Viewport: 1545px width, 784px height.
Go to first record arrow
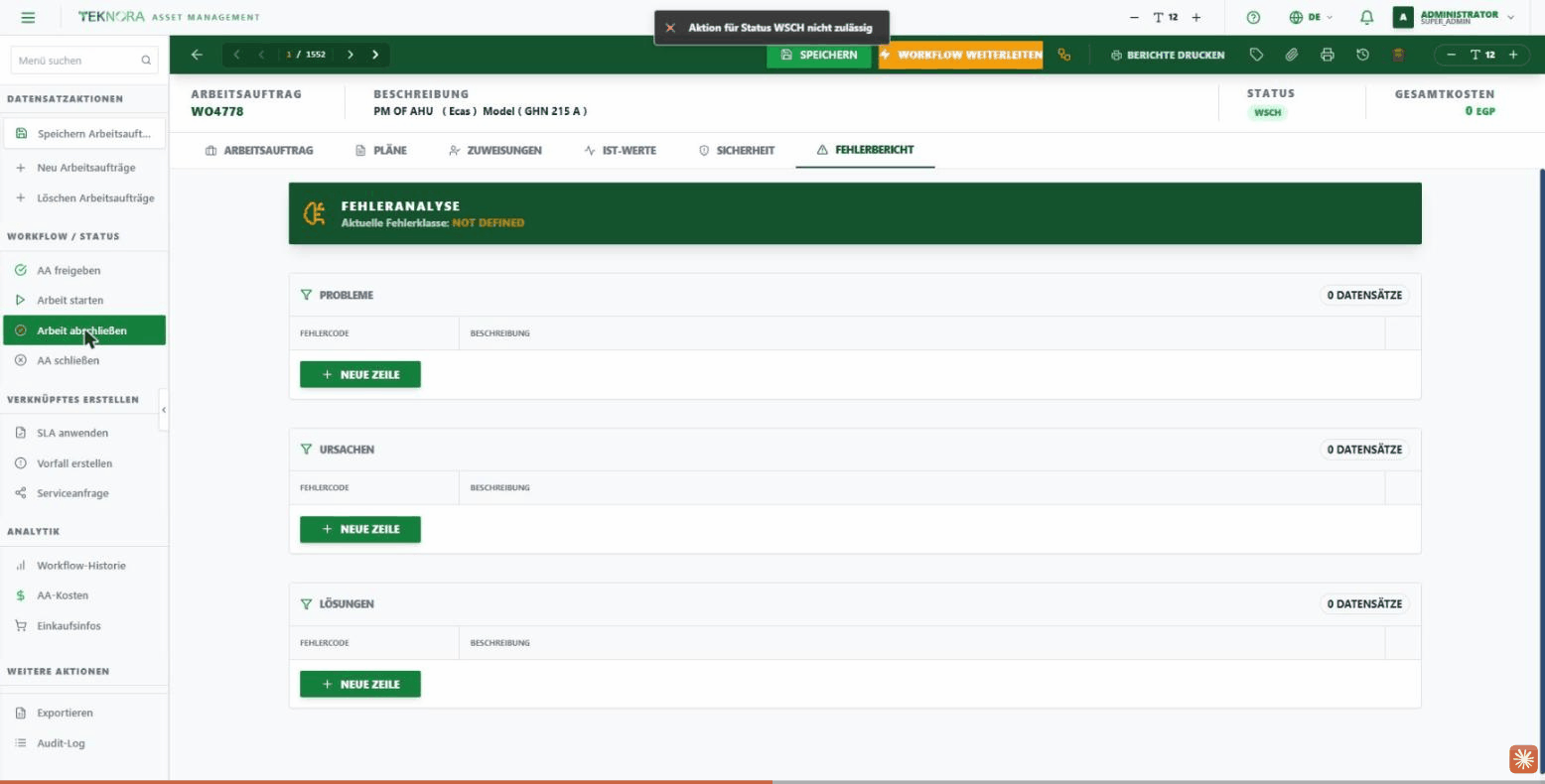[236, 55]
